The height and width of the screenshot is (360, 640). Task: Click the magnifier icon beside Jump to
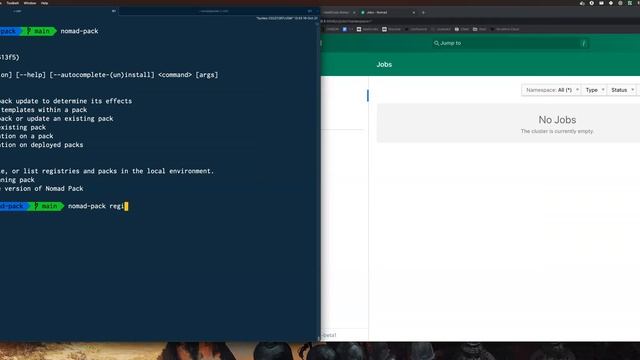[436, 43]
